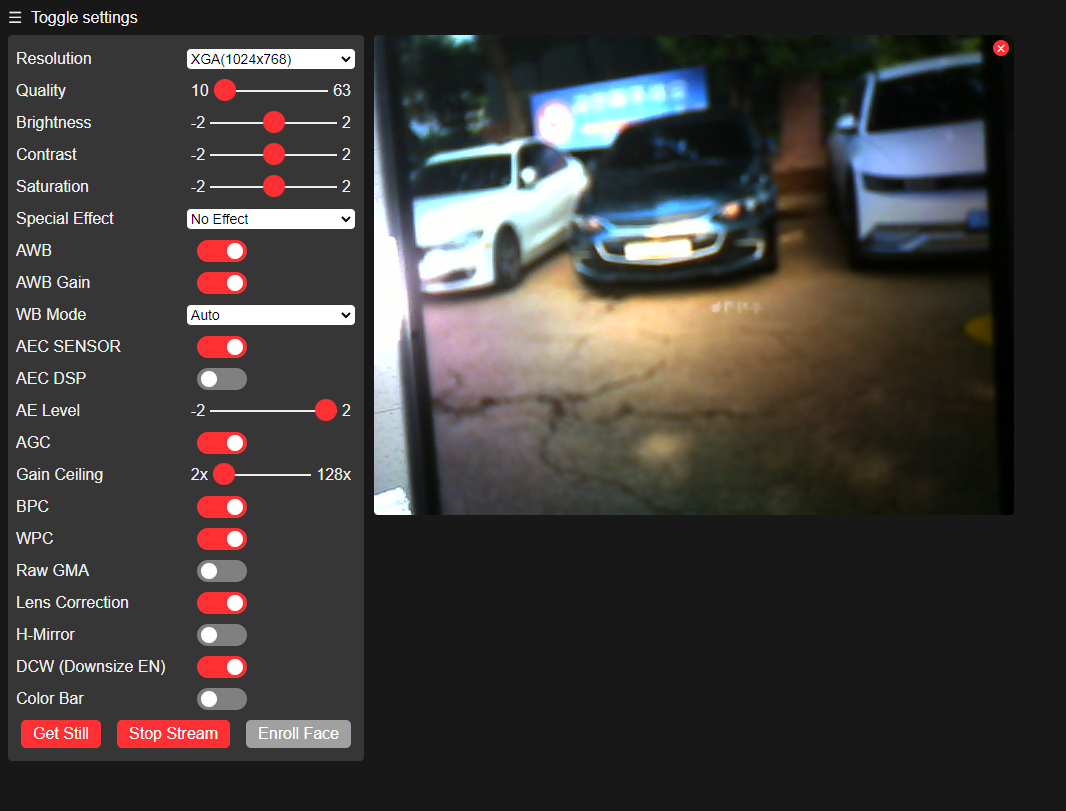1066x811 pixels.
Task: Click the Resolution label text
Action: pos(54,58)
